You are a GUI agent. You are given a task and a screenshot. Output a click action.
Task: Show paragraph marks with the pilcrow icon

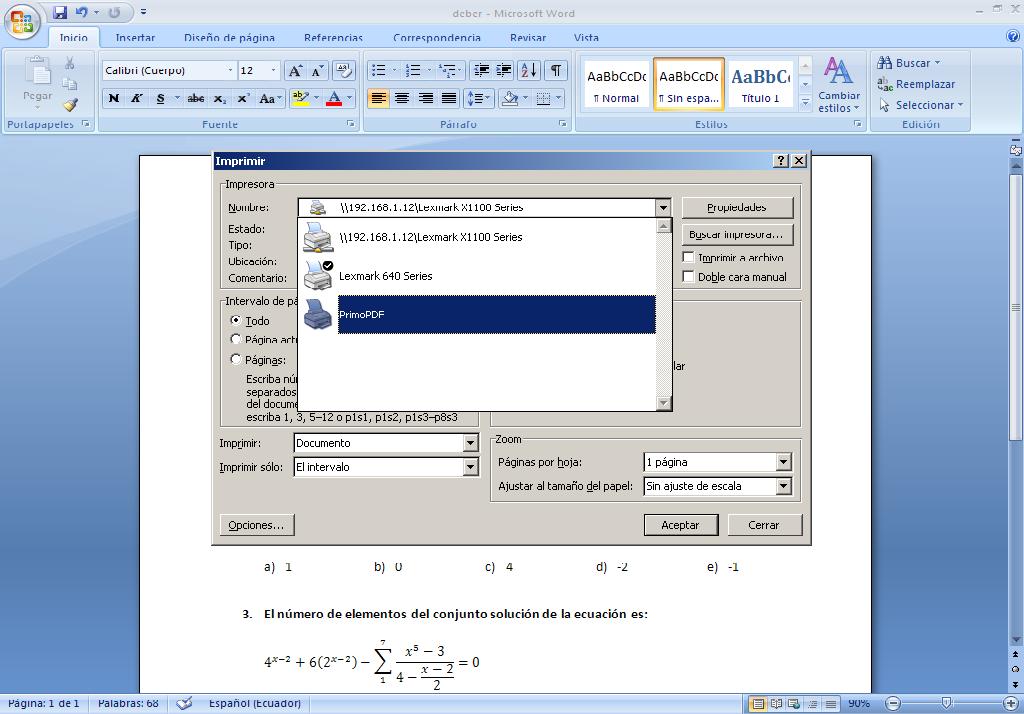(554, 70)
